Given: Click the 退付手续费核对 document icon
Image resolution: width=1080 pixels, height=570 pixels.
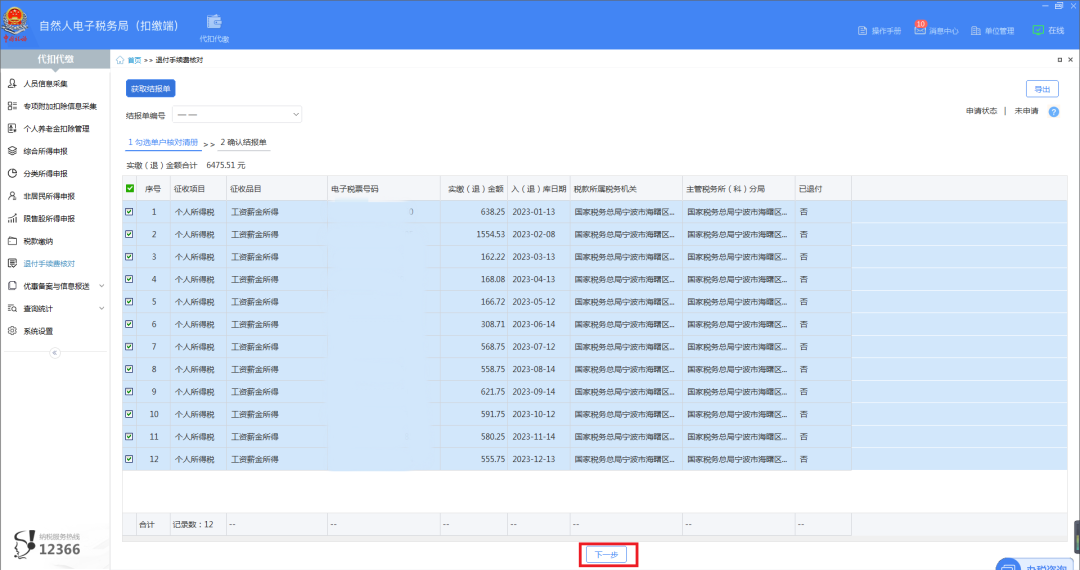Looking at the screenshot, I should (x=12, y=264).
